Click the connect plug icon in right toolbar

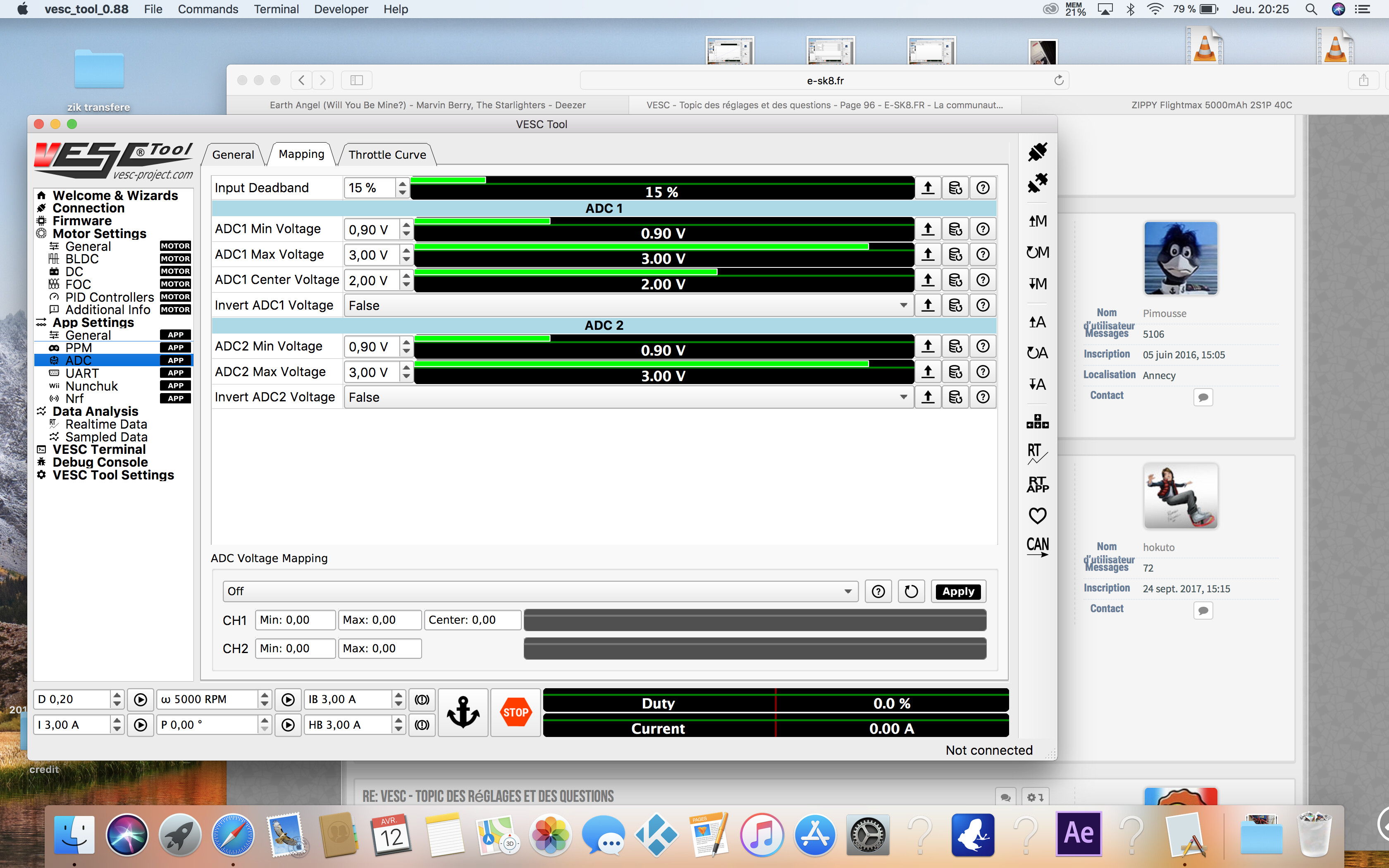1037,152
